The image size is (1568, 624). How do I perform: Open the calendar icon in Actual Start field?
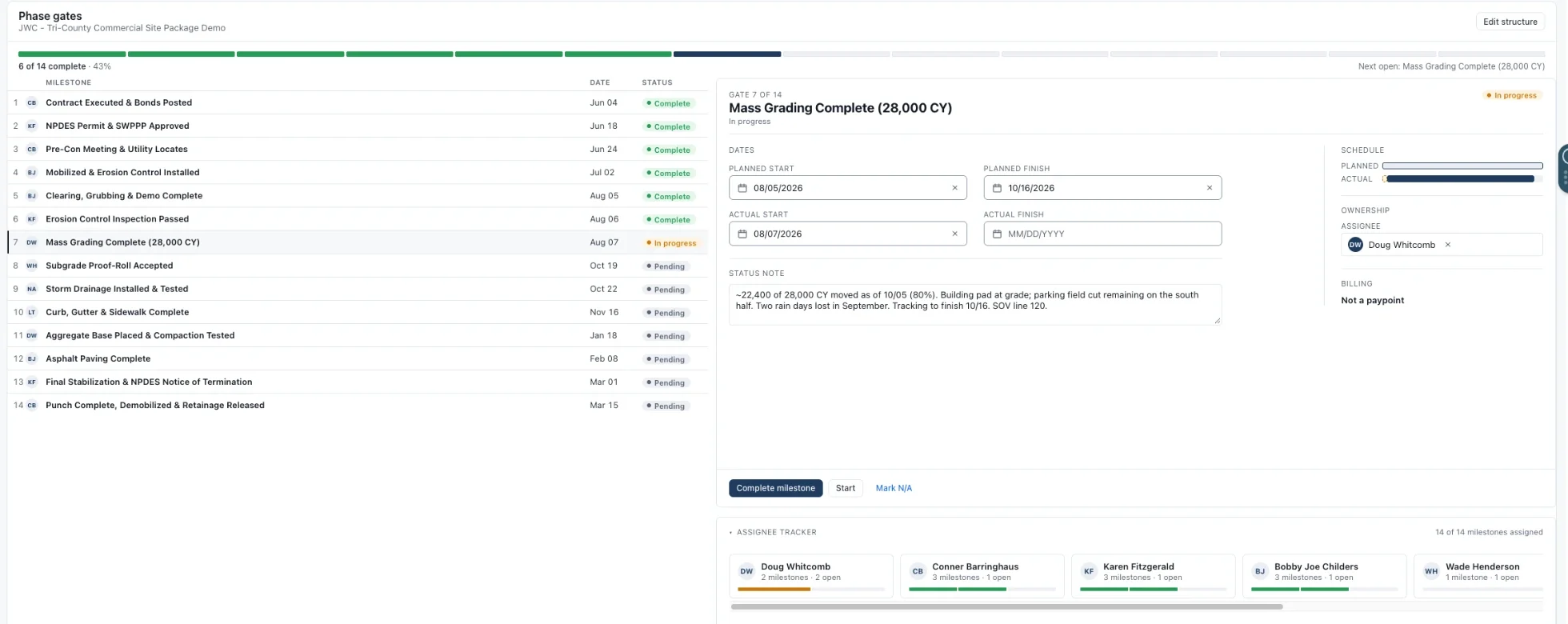[742, 234]
